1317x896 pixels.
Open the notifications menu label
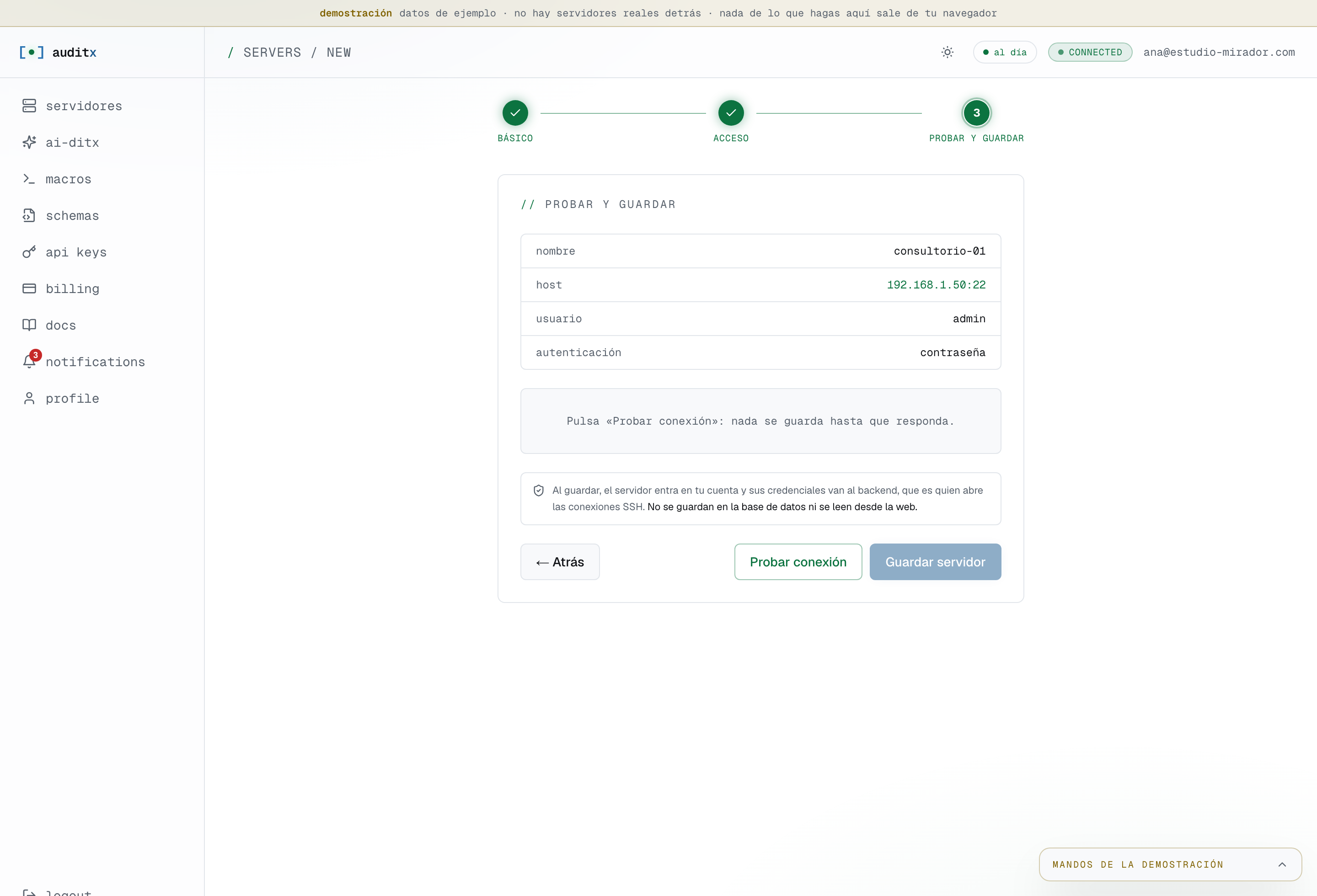coord(95,362)
